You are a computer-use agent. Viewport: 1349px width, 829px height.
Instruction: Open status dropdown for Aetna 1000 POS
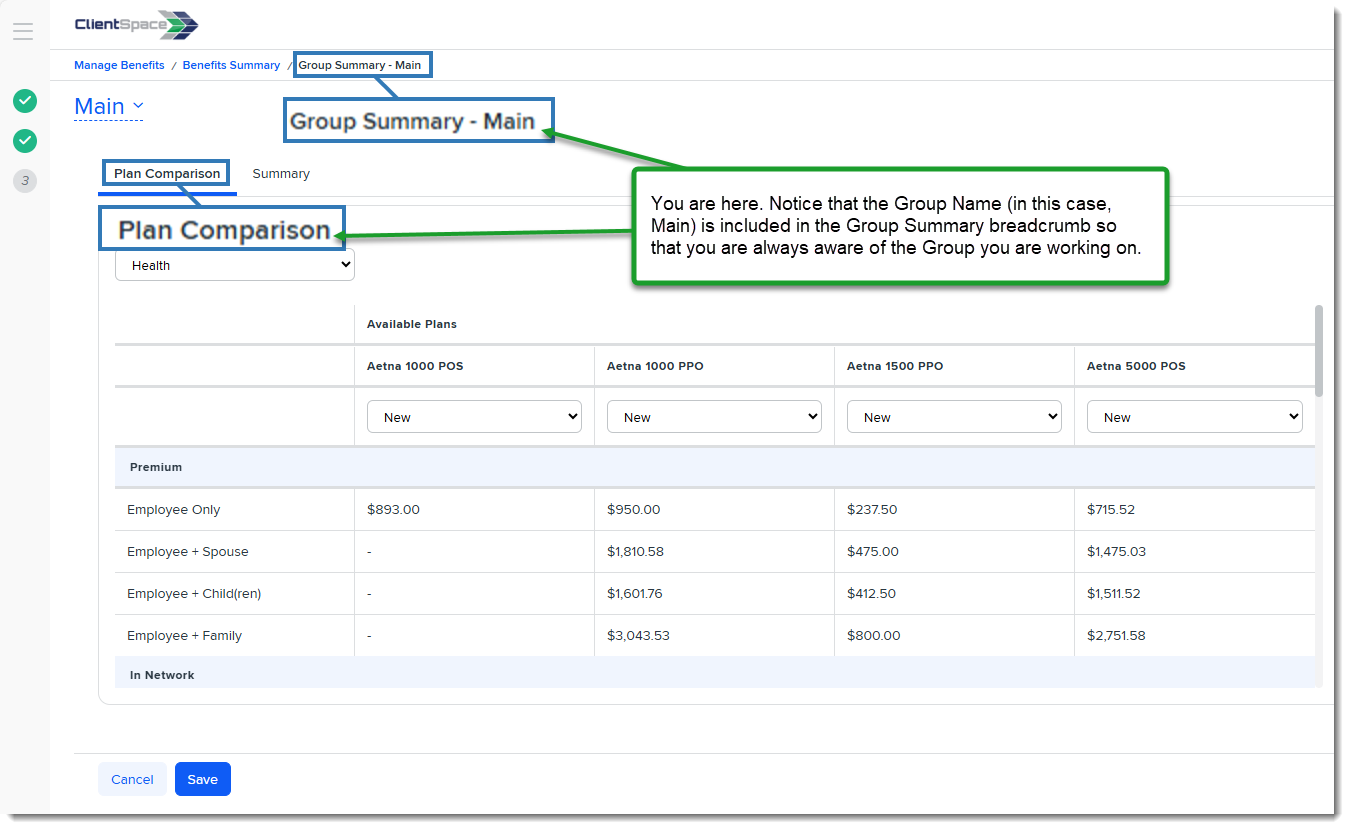click(474, 417)
